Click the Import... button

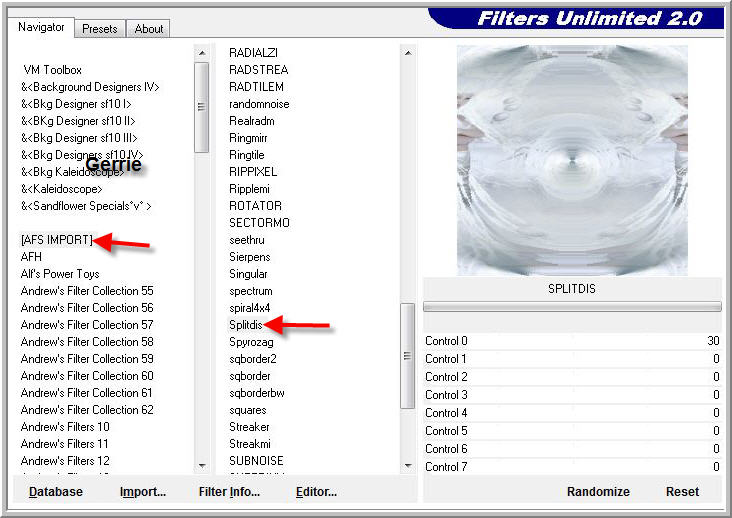(x=143, y=492)
